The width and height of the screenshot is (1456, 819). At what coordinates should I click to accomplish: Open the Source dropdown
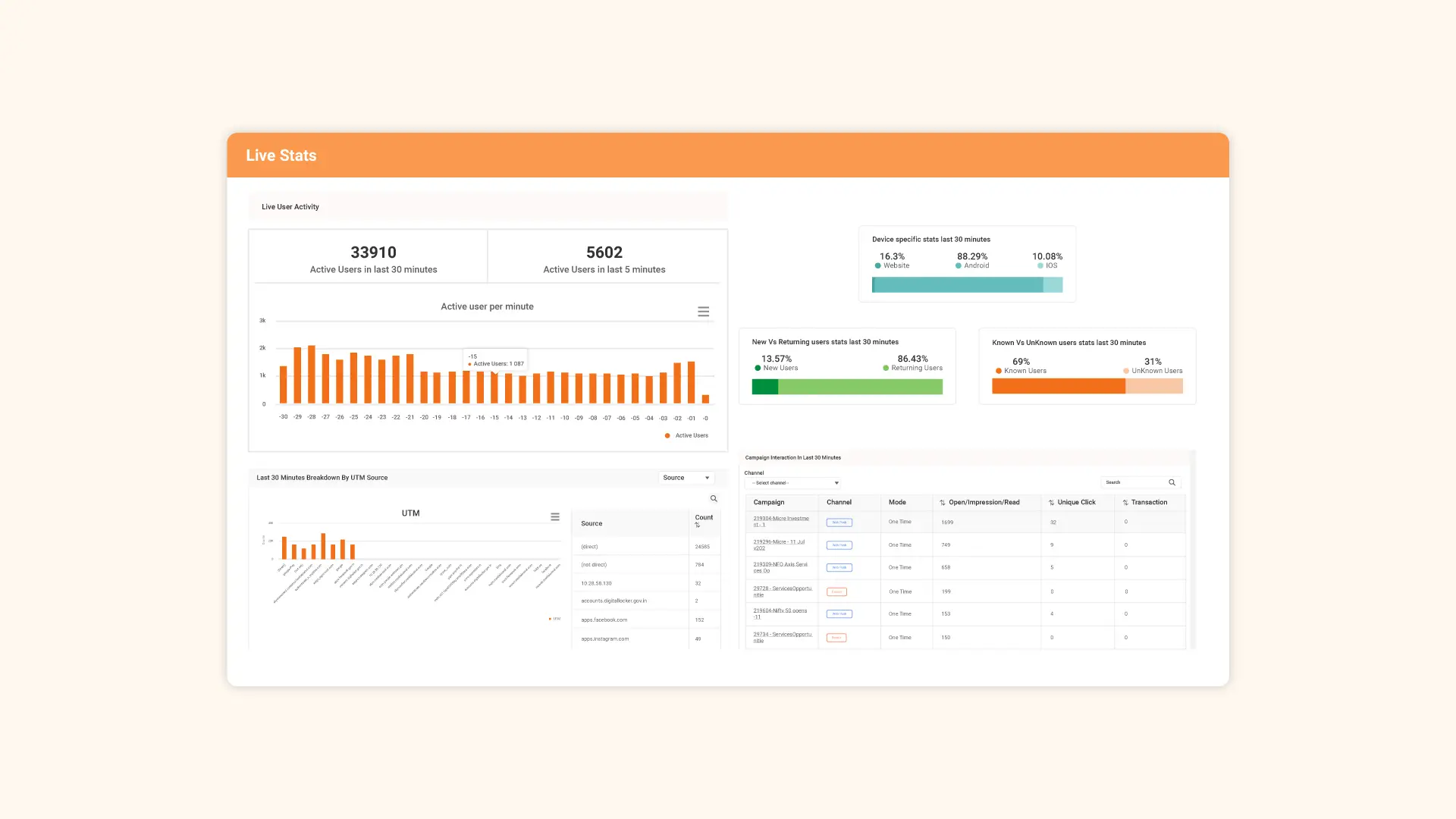685,478
